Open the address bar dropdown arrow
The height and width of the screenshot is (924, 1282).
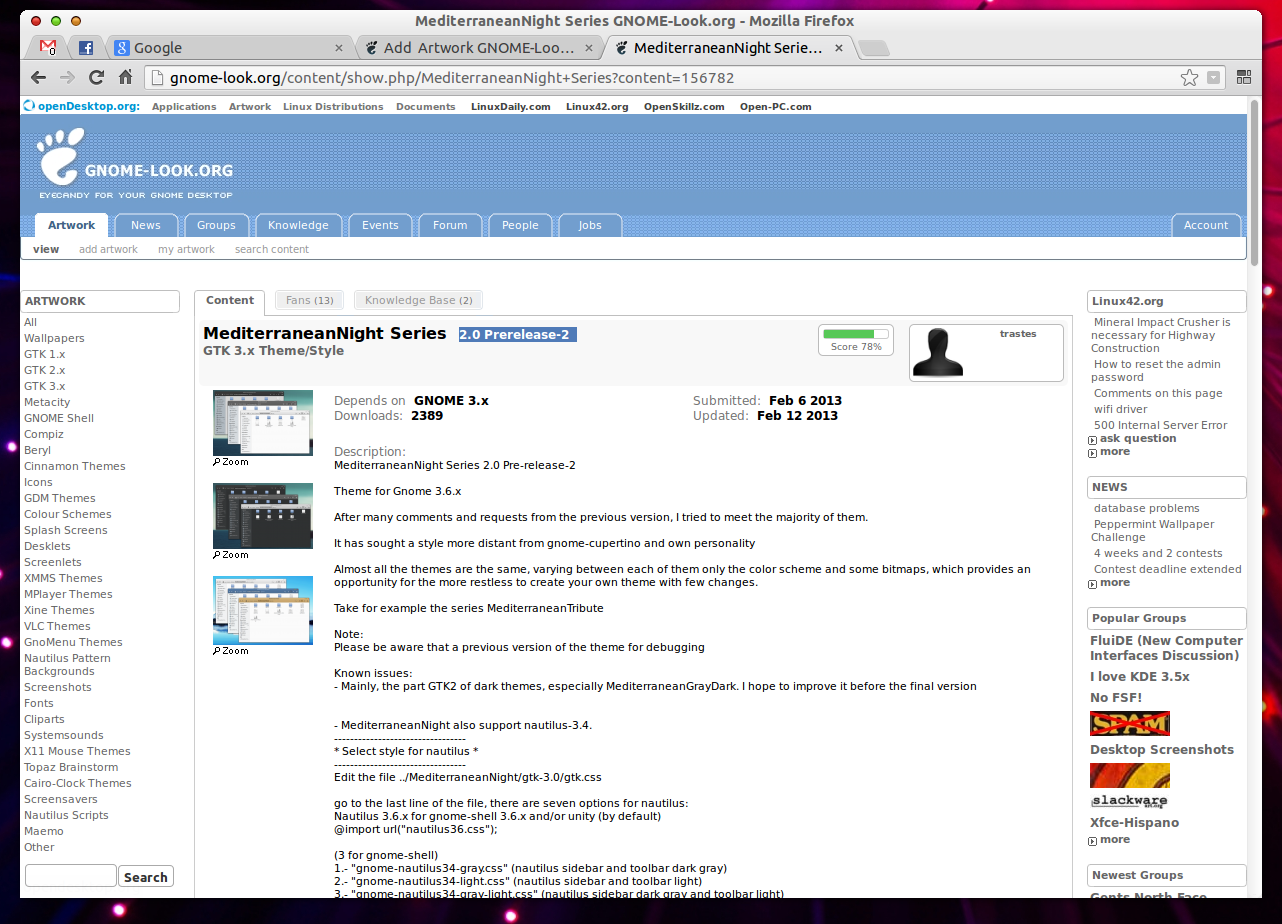point(1214,77)
